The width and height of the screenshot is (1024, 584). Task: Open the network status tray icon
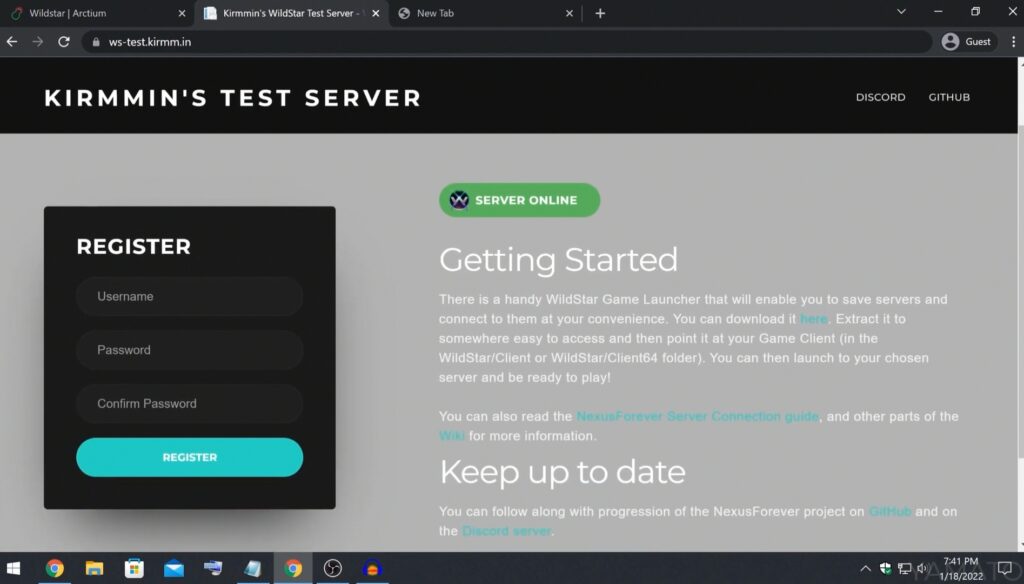click(904, 568)
